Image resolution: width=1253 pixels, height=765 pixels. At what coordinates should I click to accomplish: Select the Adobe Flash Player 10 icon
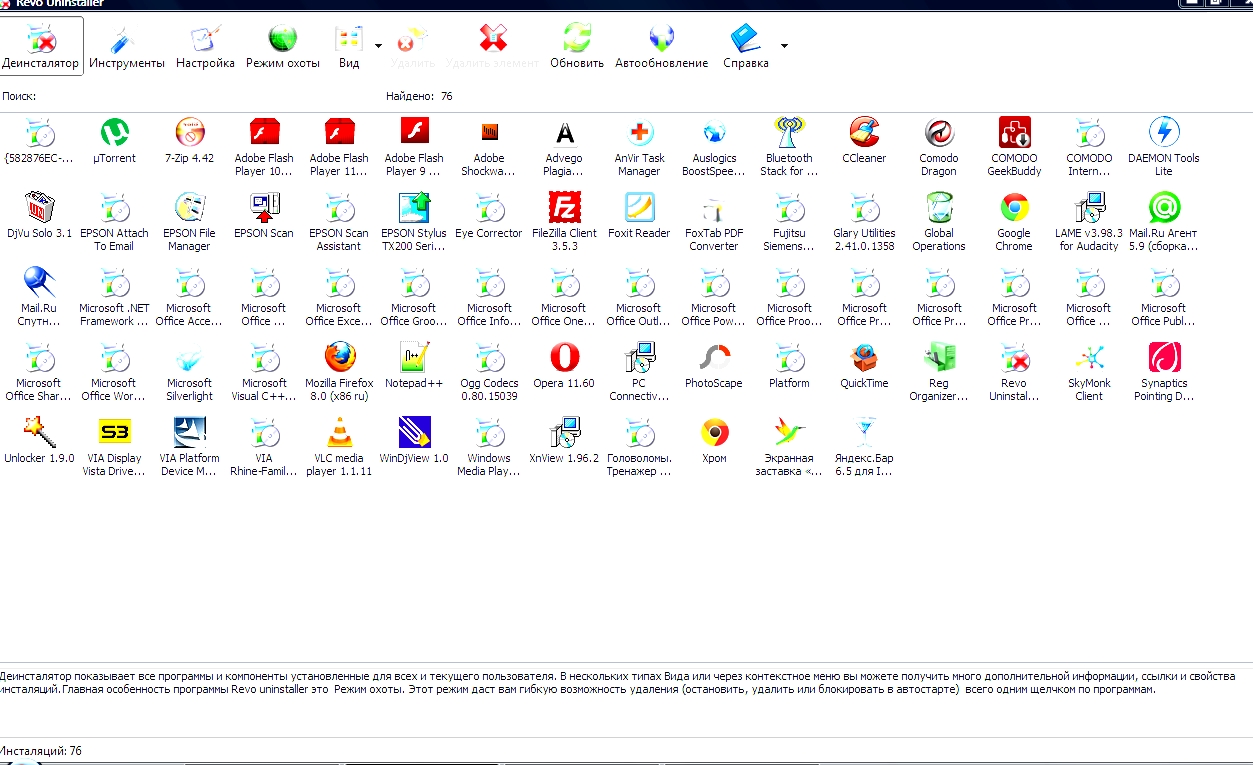(265, 132)
